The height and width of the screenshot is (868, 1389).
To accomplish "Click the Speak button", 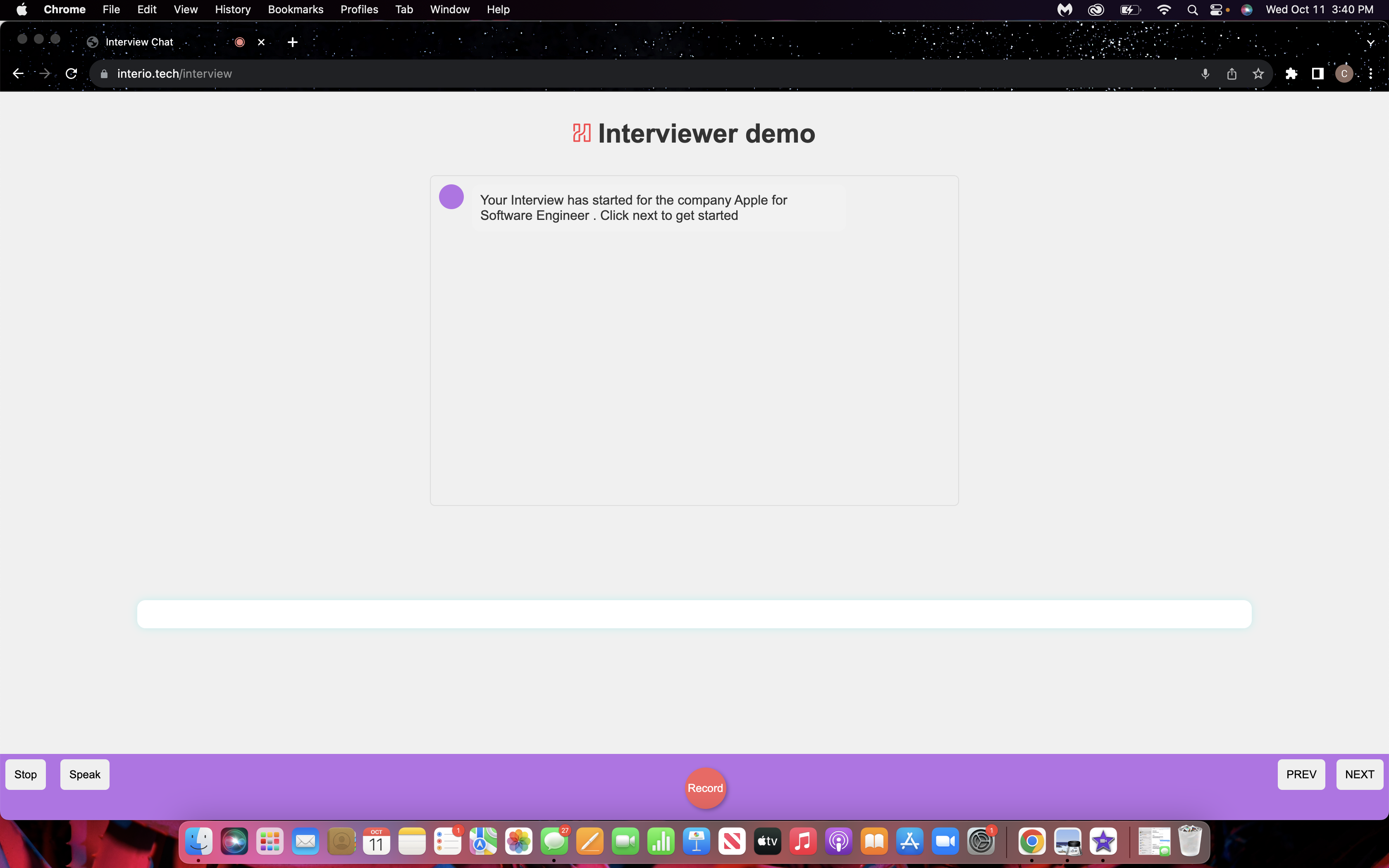I will [x=85, y=775].
